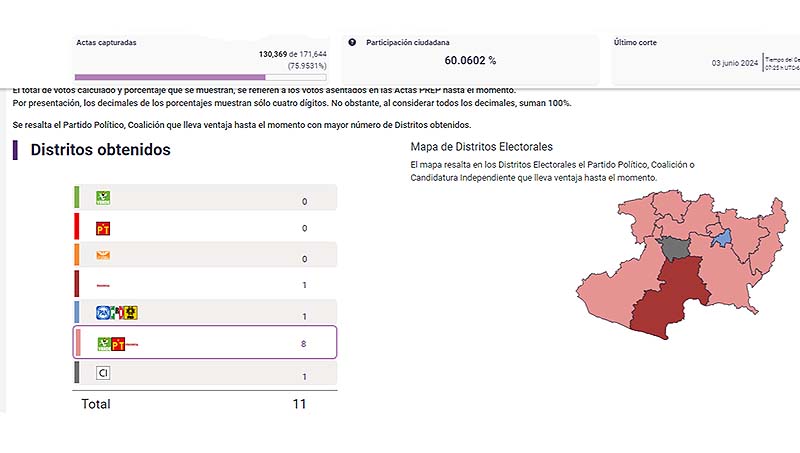Click the PT party logo
Viewport: 800px width, 453px height.
(102, 228)
